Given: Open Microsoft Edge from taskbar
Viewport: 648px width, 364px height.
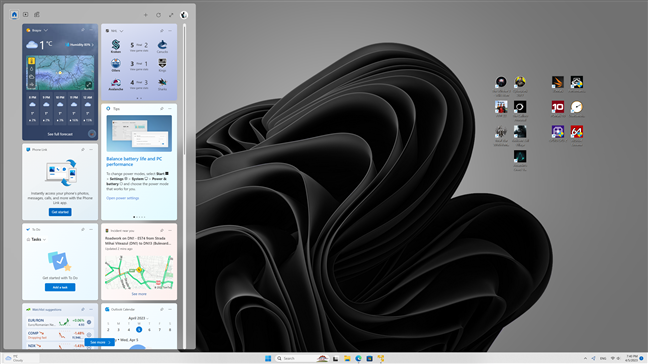Looking at the screenshot, I should [x=358, y=358].
